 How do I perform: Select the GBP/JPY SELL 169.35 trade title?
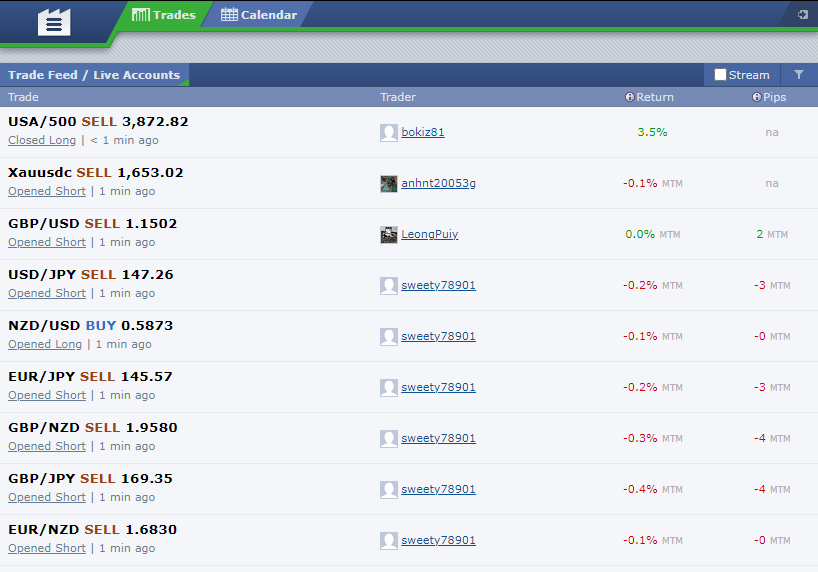click(90, 479)
